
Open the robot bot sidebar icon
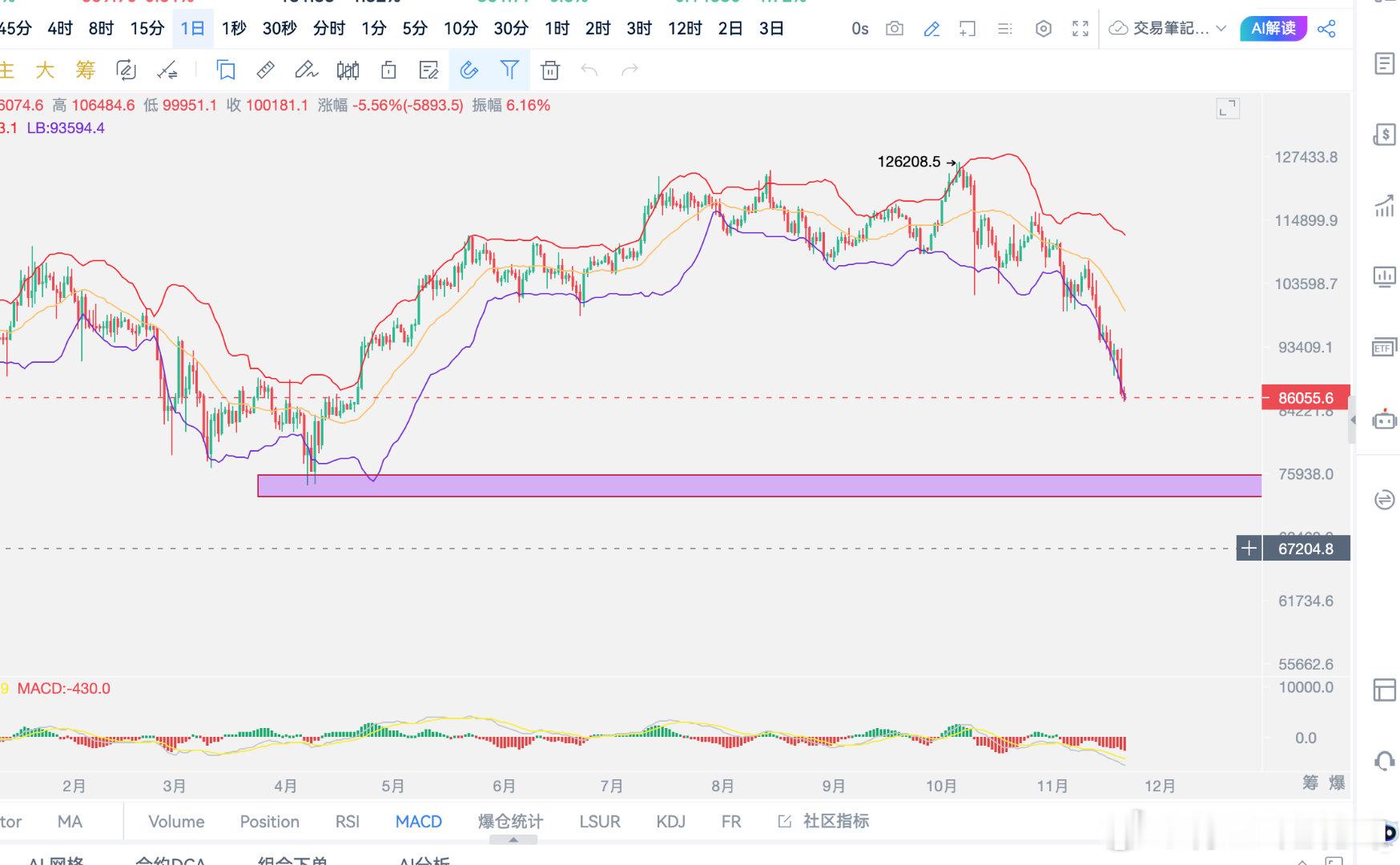pos(1385,419)
